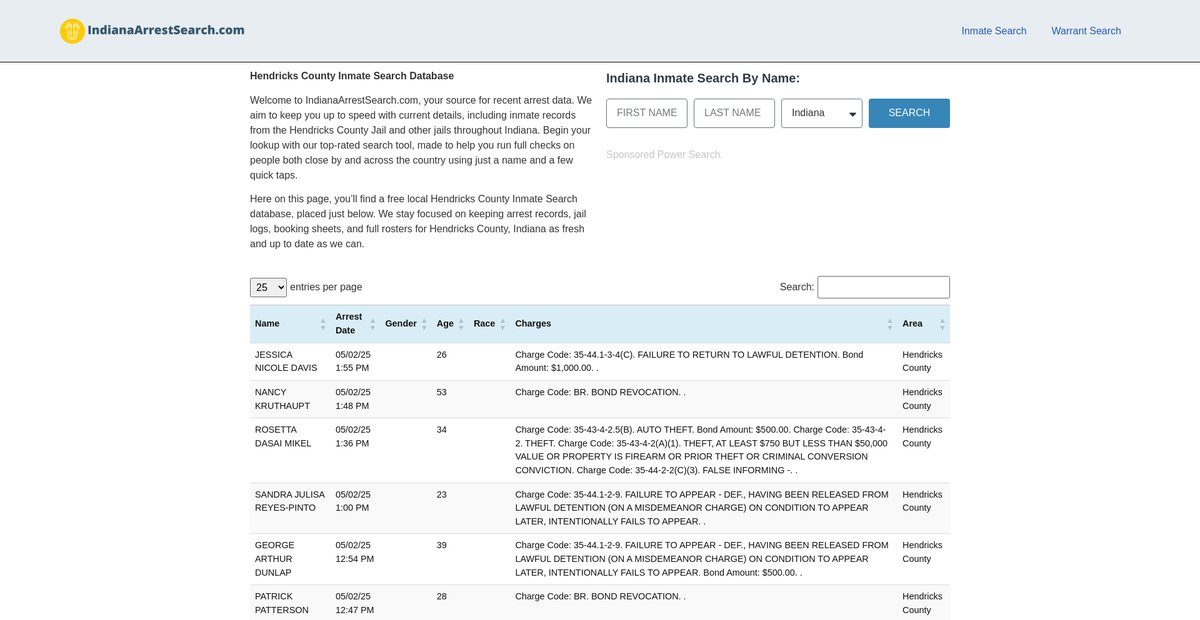
Task: Sort table by Area column arrows
Action: (x=941, y=324)
